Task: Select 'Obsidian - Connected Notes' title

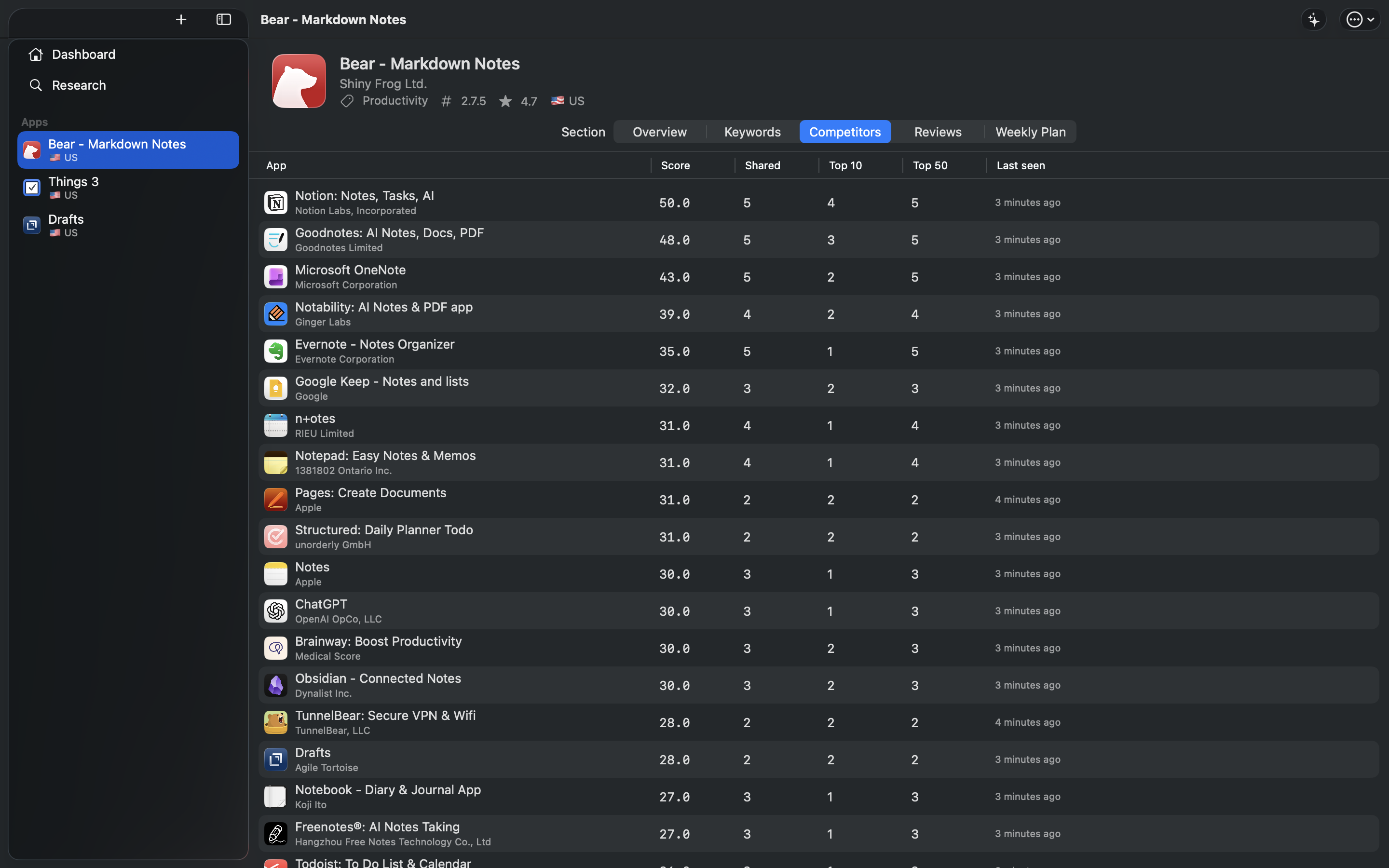Action: tap(378, 678)
